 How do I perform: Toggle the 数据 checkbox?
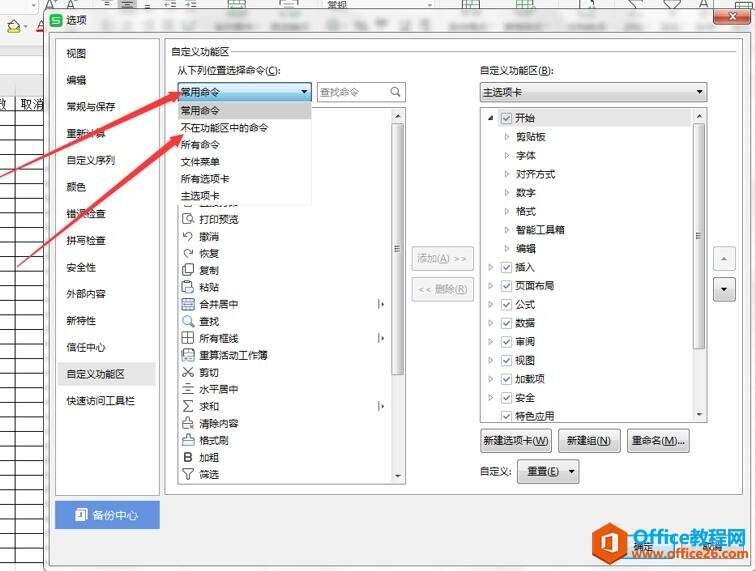pyautogui.click(x=506, y=323)
